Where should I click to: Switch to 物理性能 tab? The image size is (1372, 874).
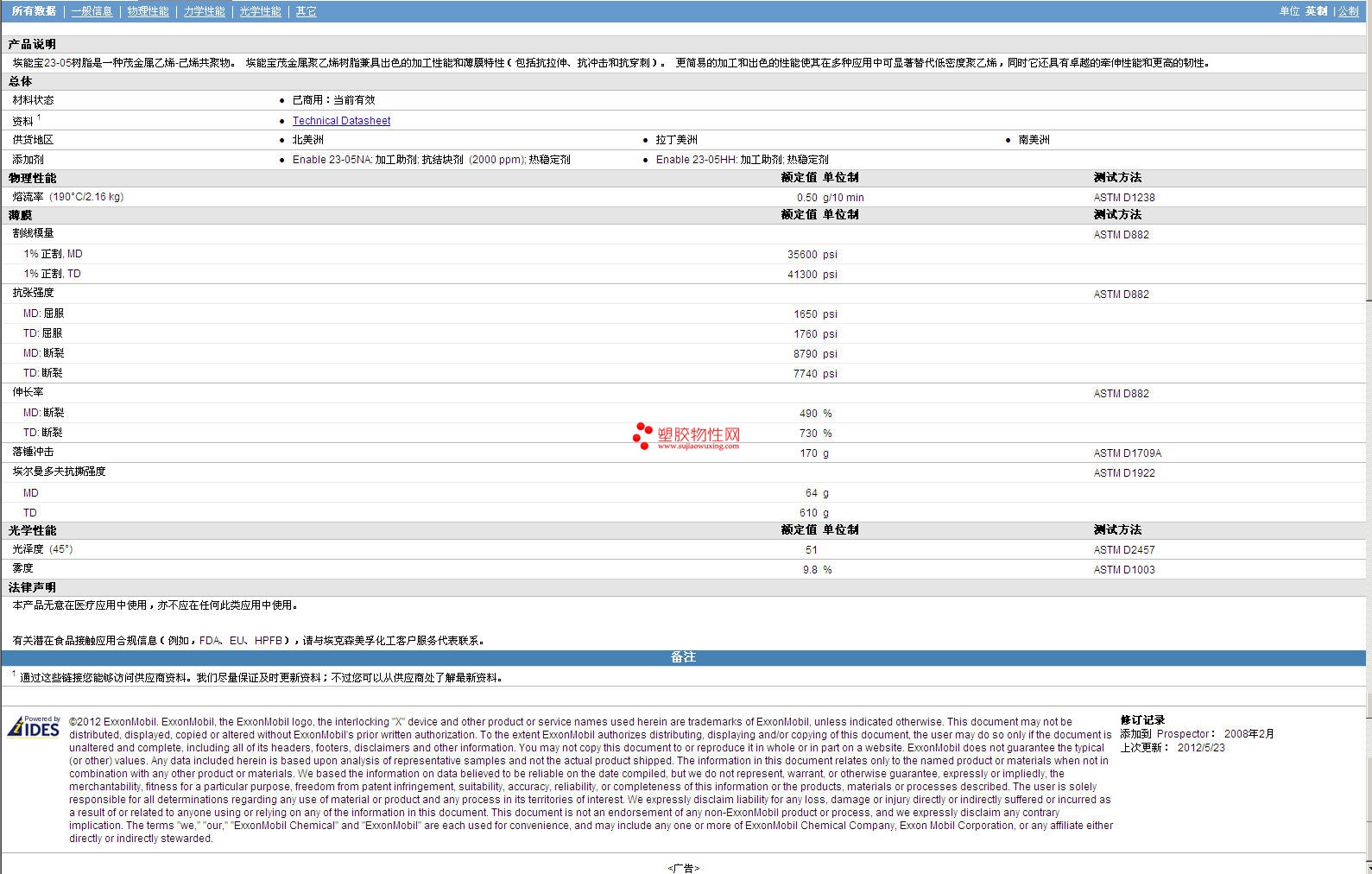coord(148,11)
